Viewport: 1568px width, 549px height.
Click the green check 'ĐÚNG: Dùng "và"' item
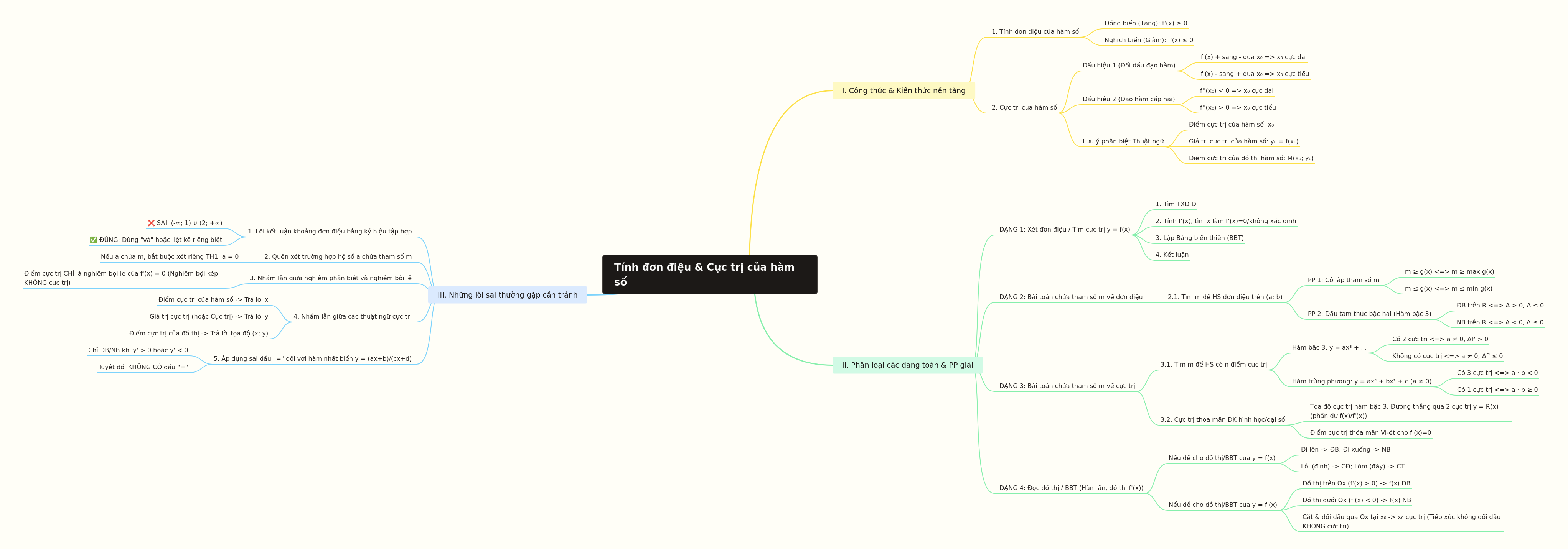156,240
